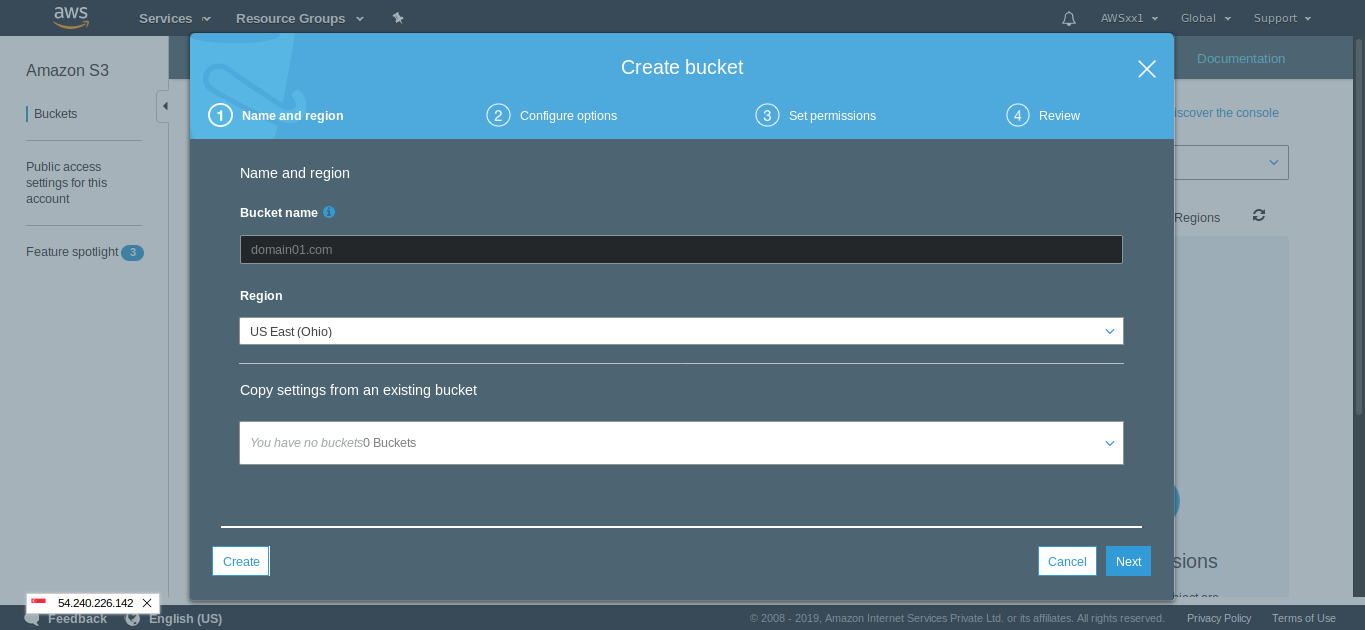Screen dimensions: 1365x630
Task: Open the notifications bell icon
Action: click(x=1069, y=18)
